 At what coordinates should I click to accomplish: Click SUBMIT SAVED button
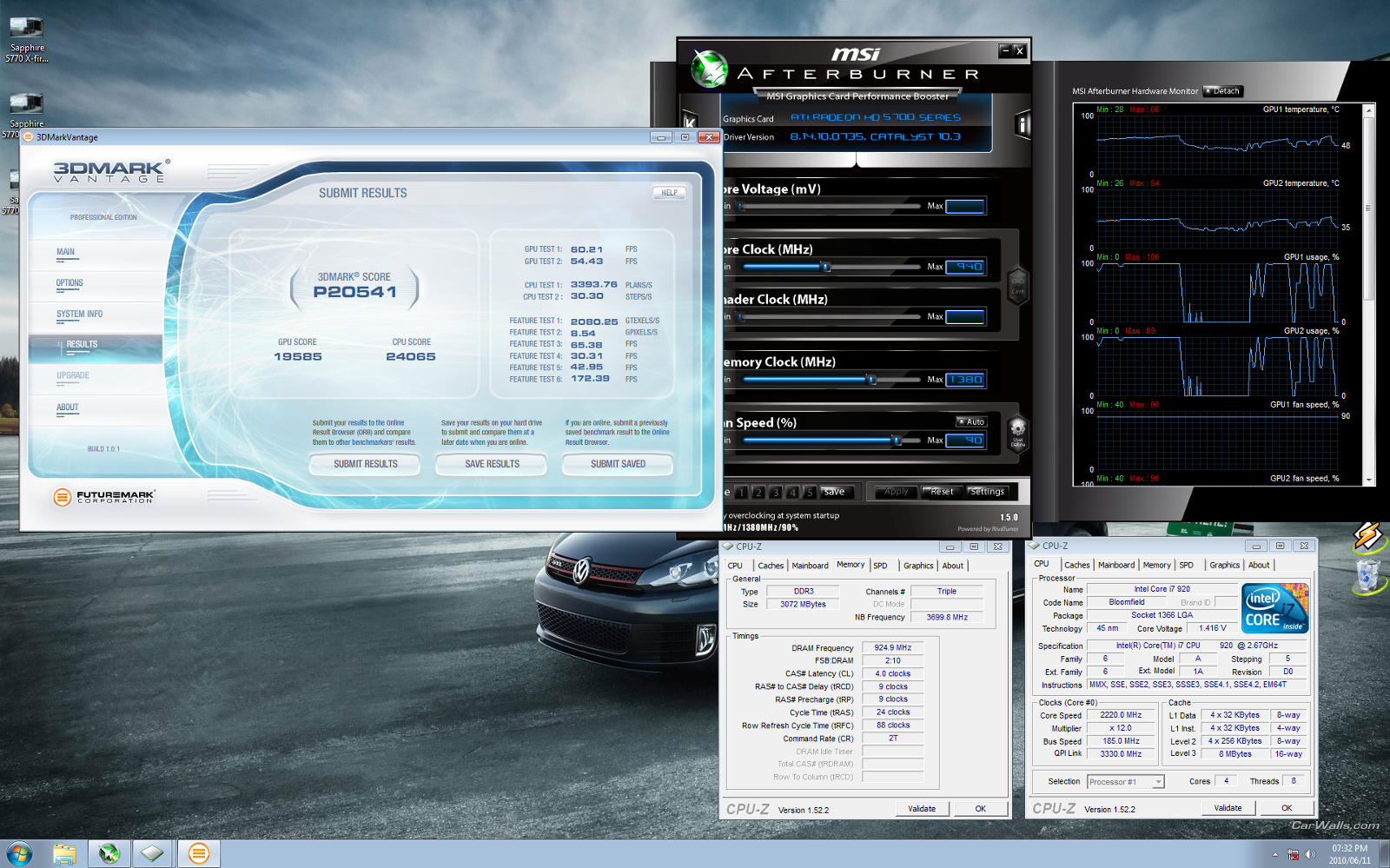pos(618,465)
